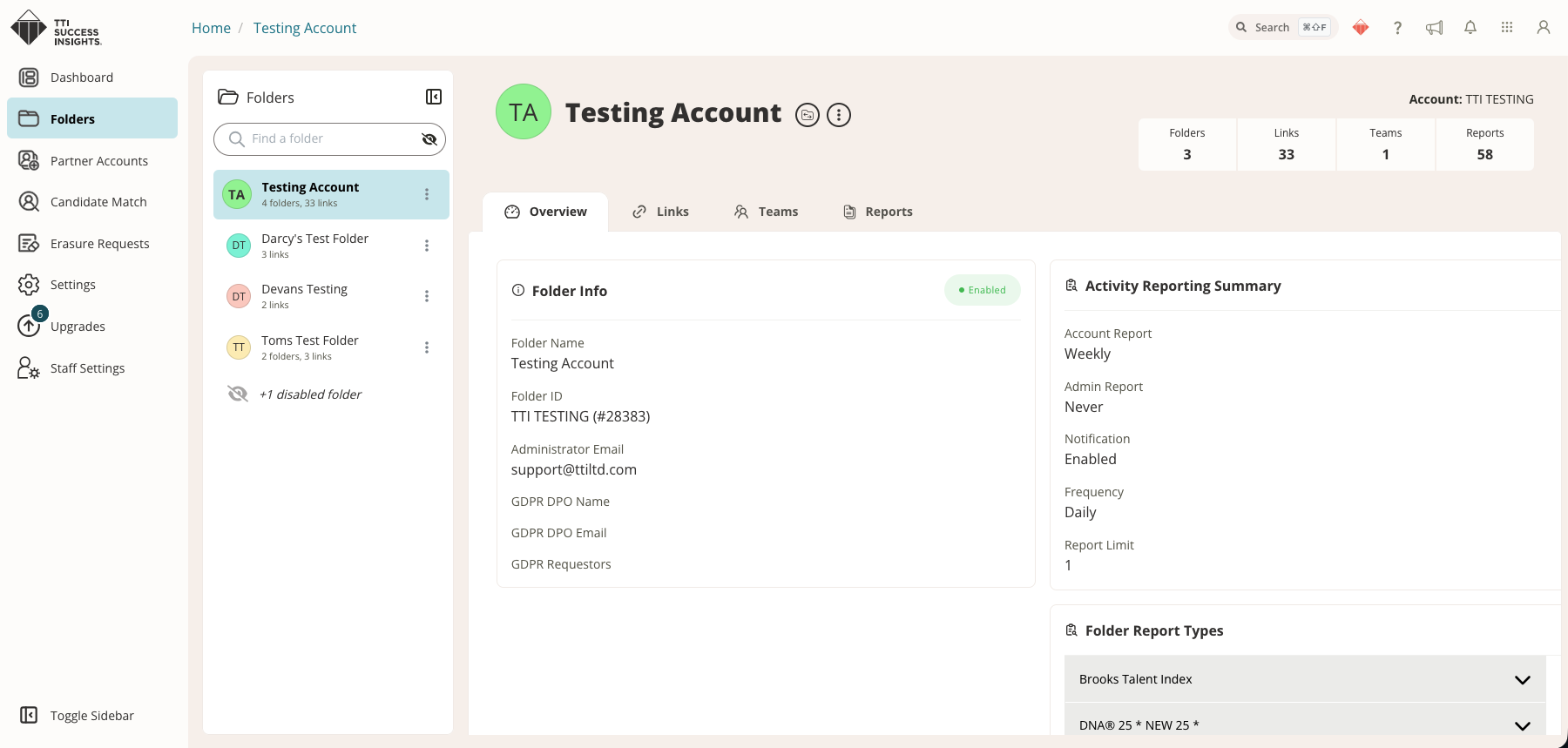Click the Activity Reporting Summary icon
Image resolution: width=1568 pixels, height=748 pixels.
tap(1071, 286)
